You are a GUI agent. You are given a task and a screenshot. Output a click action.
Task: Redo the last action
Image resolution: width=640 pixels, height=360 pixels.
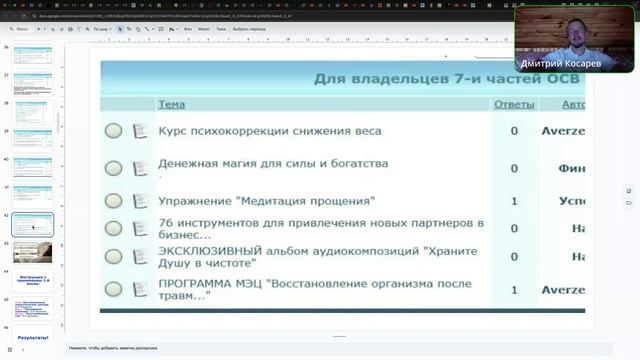coord(62,29)
